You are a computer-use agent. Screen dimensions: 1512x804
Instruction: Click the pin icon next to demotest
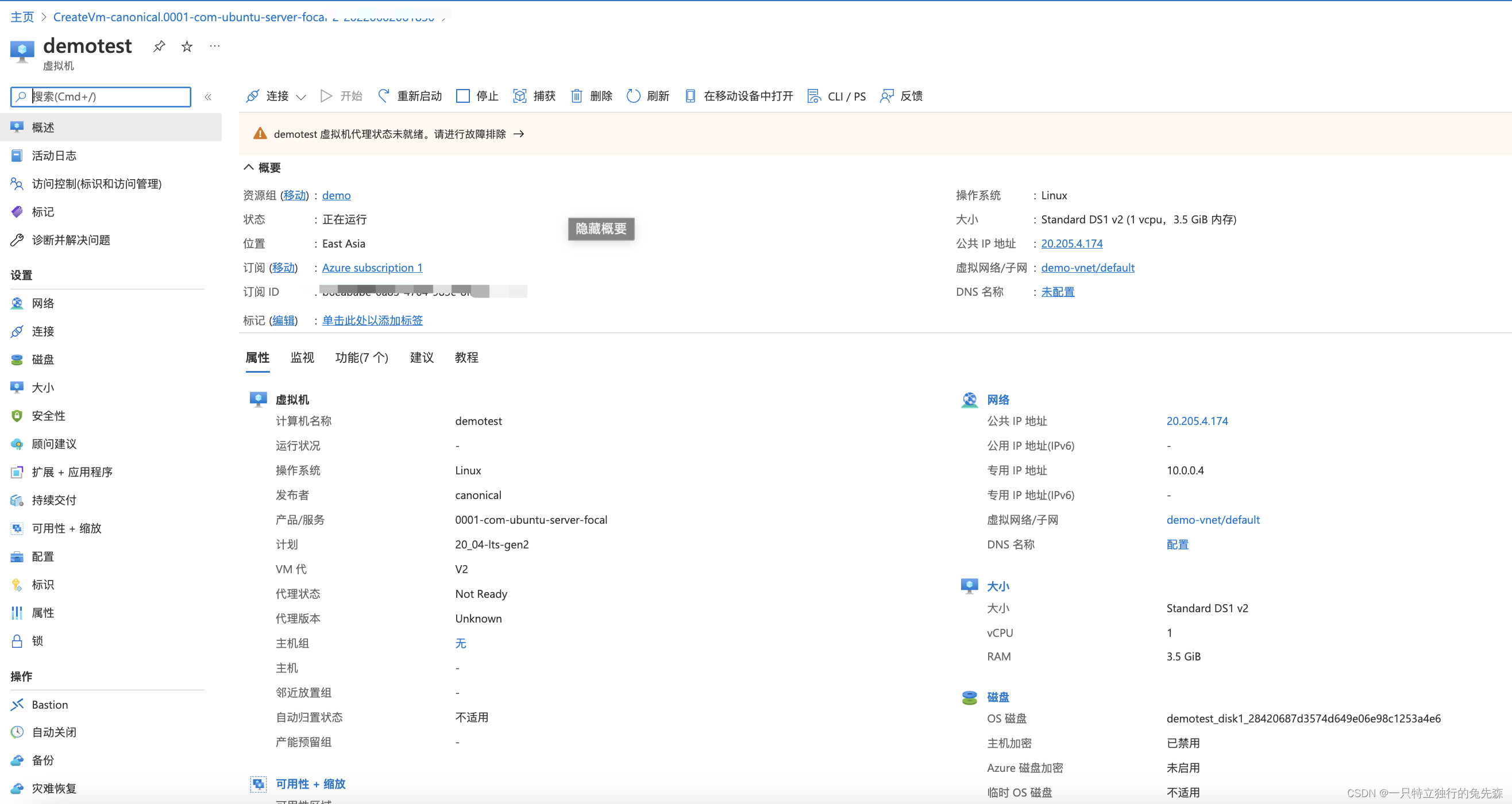tap(159, 47)
